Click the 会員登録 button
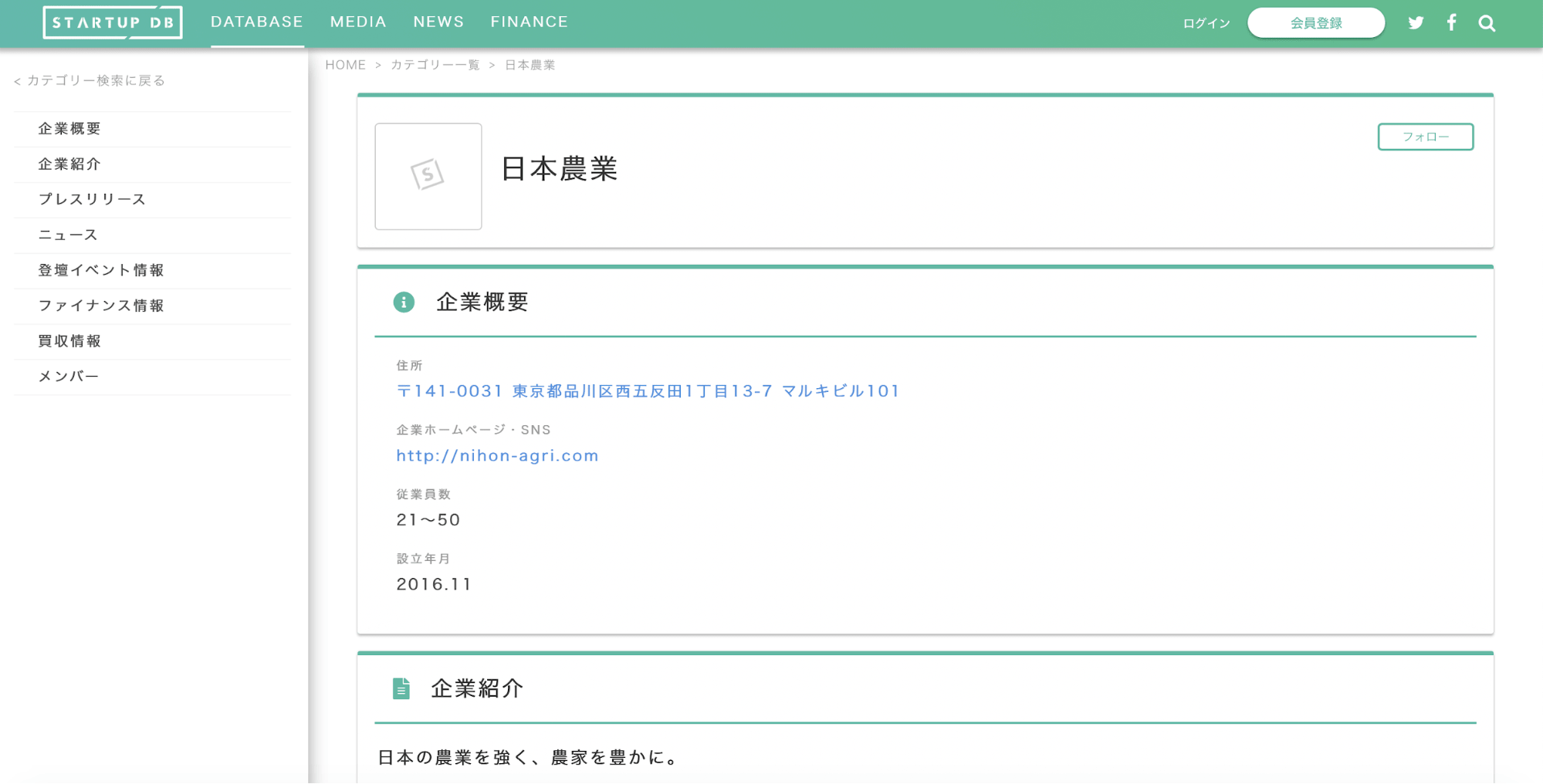 [x=1316, y=22]
